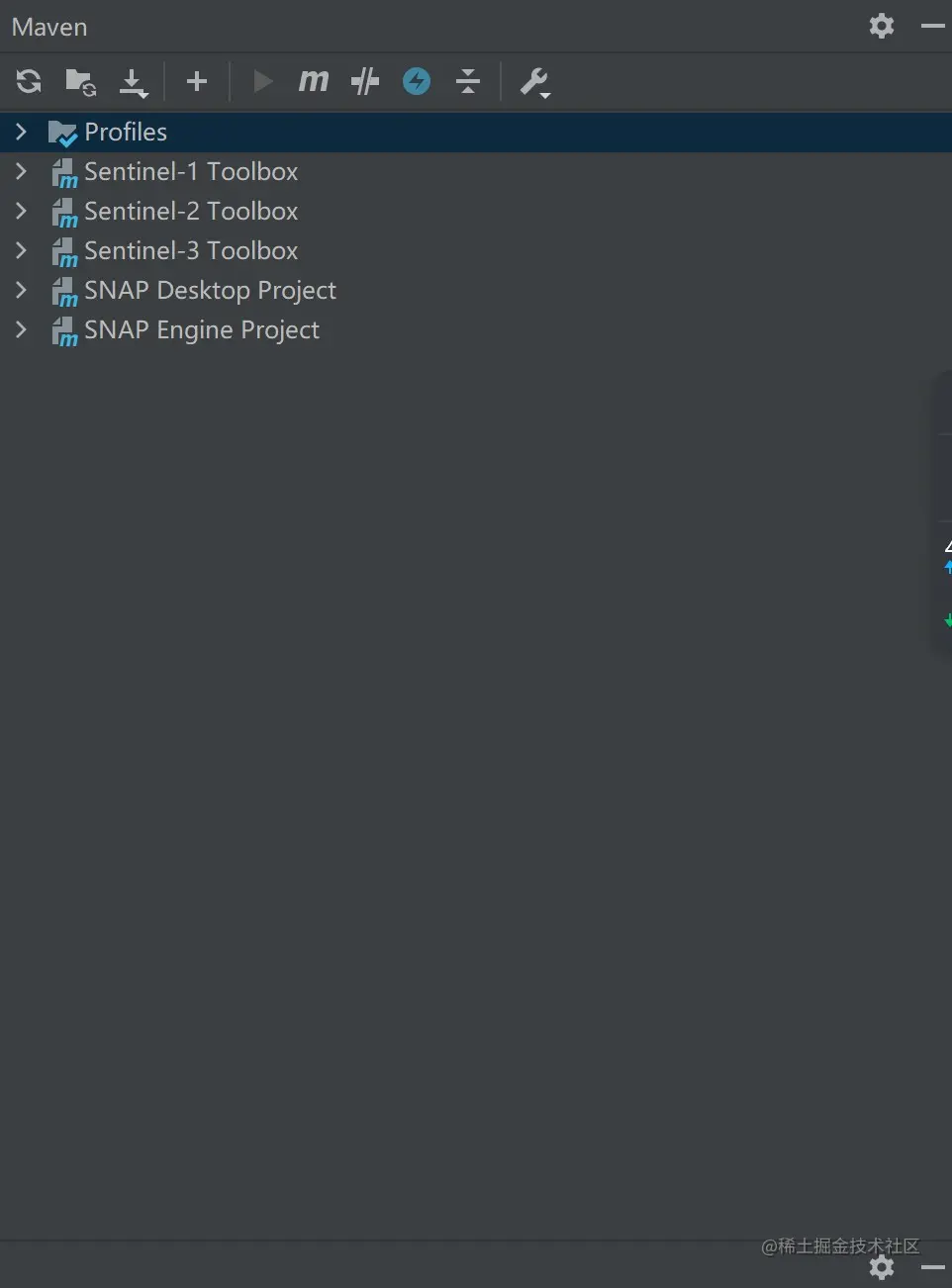
Task: Generate sources and update folders icon
Action: (x=80, y=82)
